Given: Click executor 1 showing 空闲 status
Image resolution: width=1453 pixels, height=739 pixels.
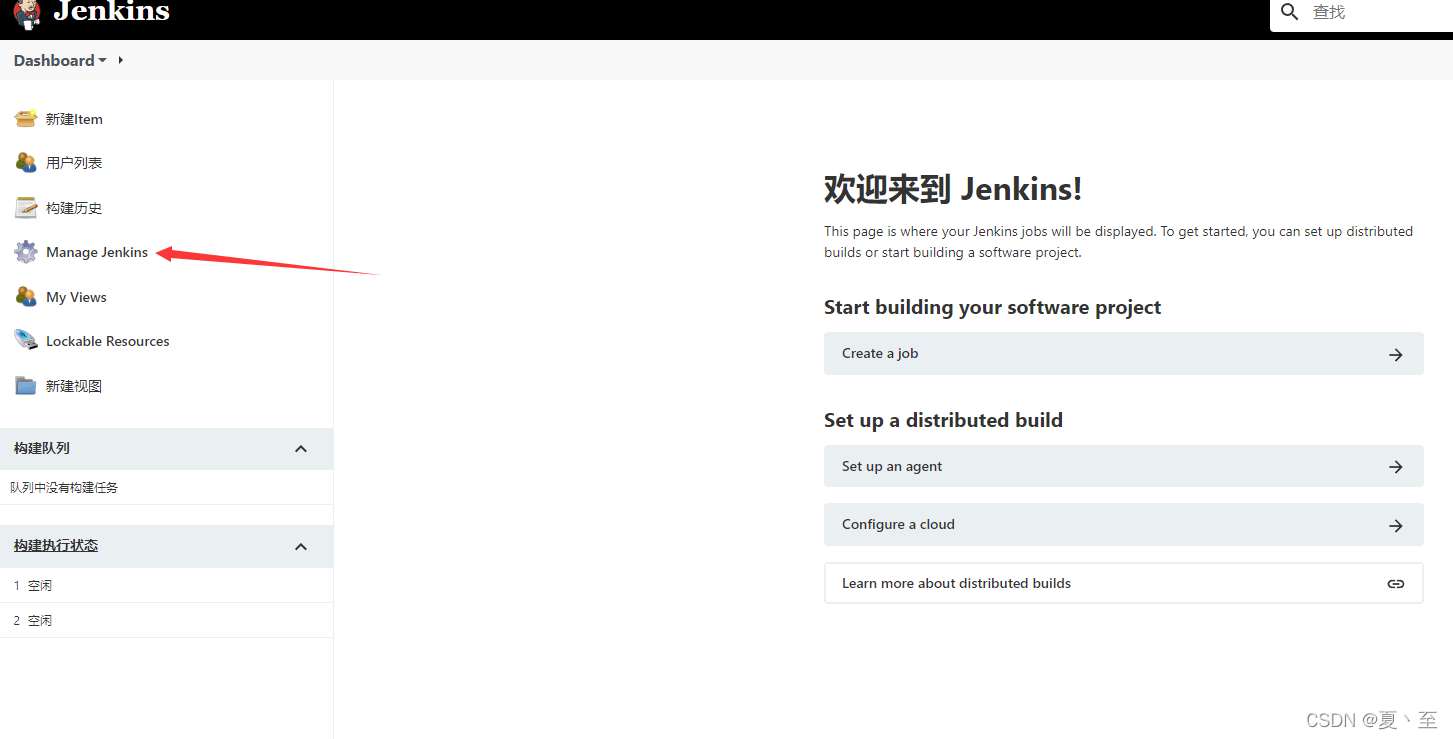Looking at the screenshot, I should coord(33,584).
